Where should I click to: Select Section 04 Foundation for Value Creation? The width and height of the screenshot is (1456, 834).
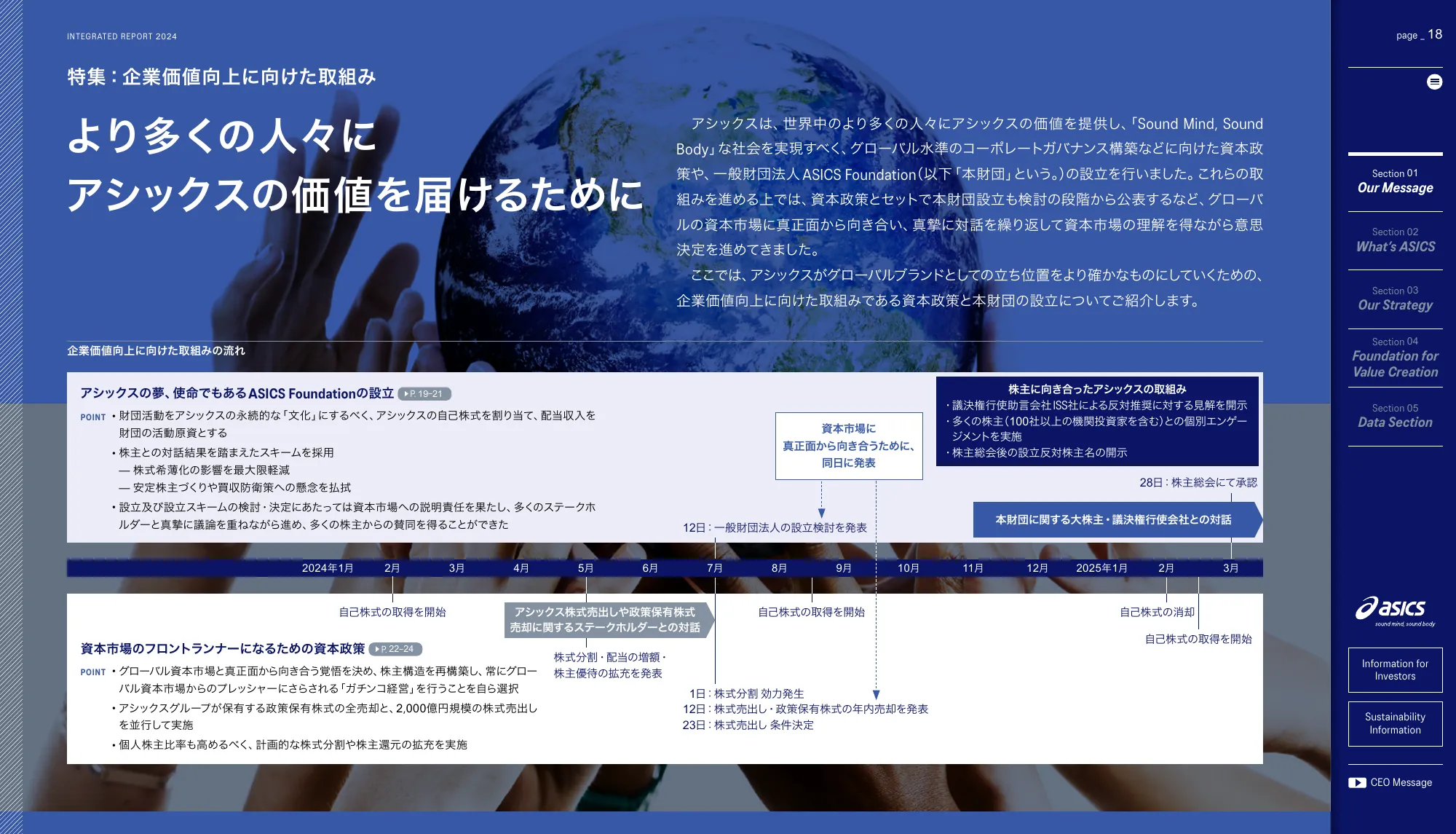tap(1395, 358)
